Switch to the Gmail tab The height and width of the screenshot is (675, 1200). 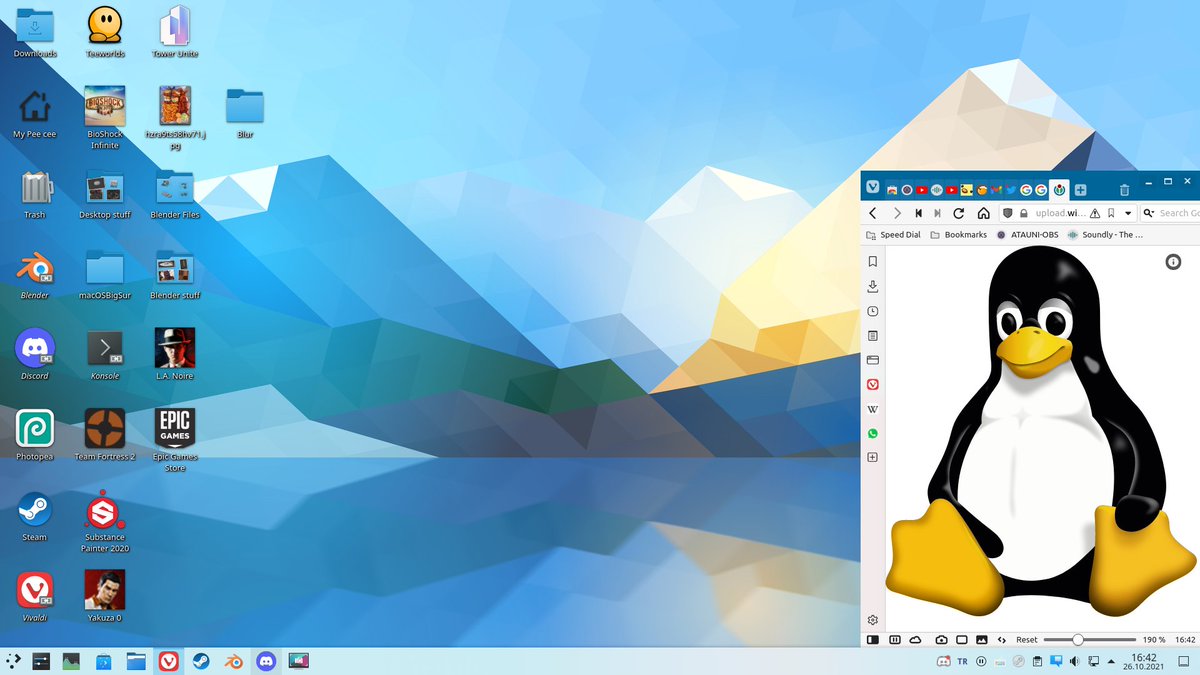[x=996, y=190]
